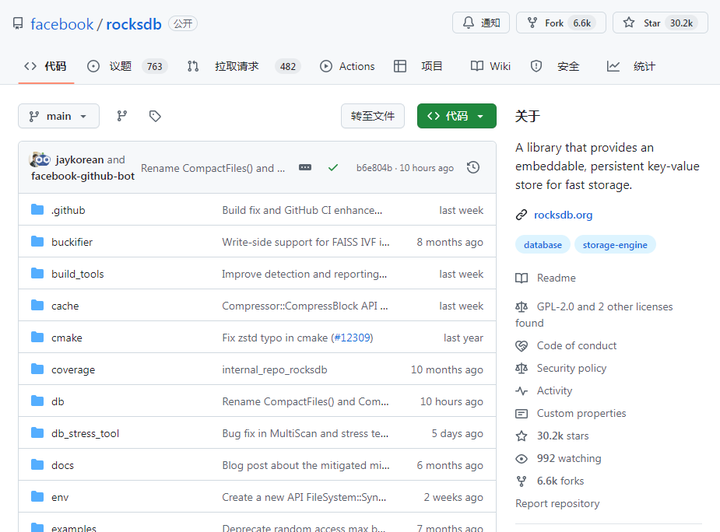
Task: Open the 拉取请求 pull requests tab
Action: [x=243, y=67]
